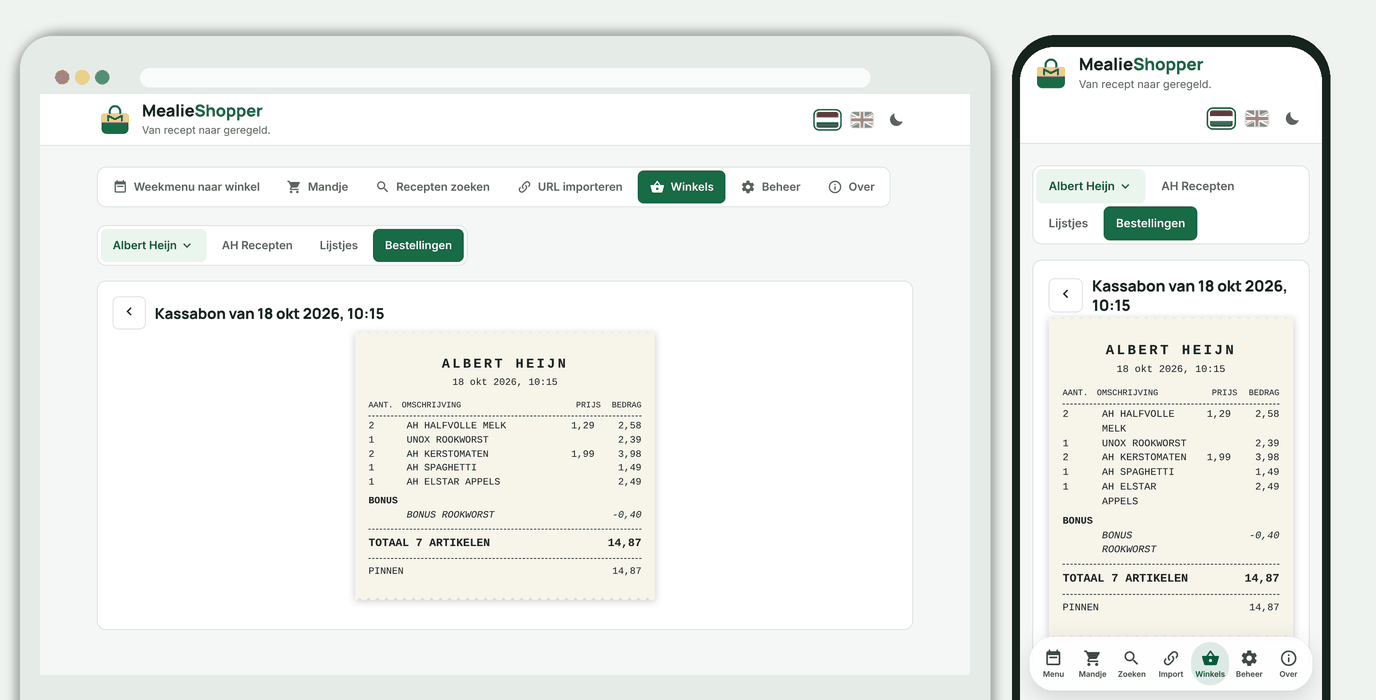
Task: Select Winkels tab in desktop navigation
Action: [682, 187]
